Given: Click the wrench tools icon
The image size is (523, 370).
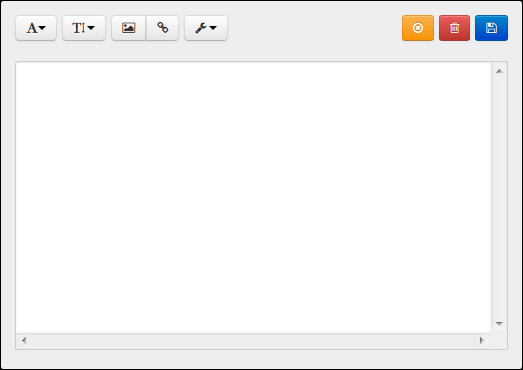Looking at the screenshot, I should (x=201, y=28).
